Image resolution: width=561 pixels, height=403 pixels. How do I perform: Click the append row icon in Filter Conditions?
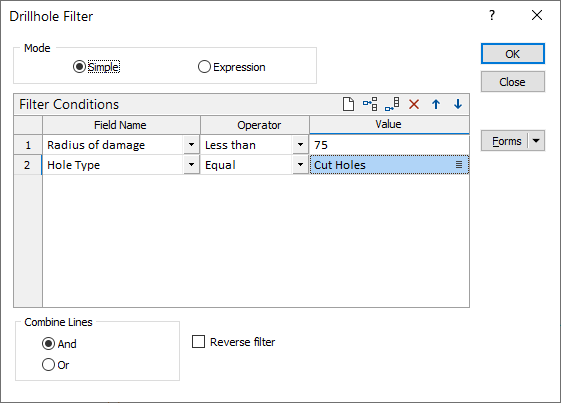point(392,105)
